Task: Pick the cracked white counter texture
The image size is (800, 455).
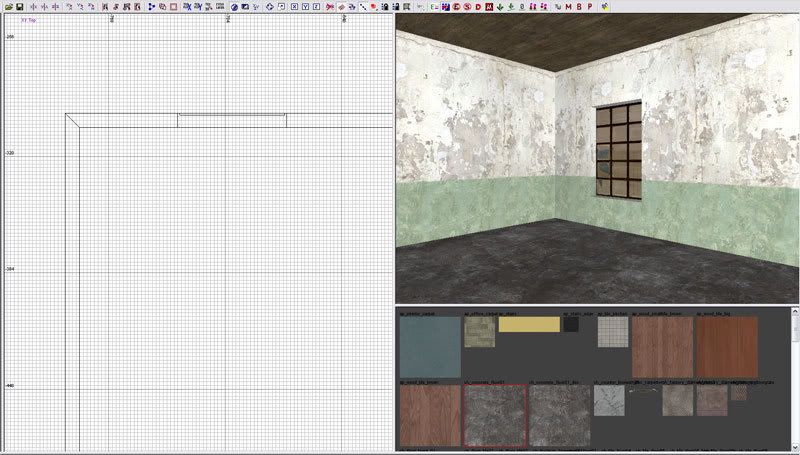Action: [x=608, y=400]
